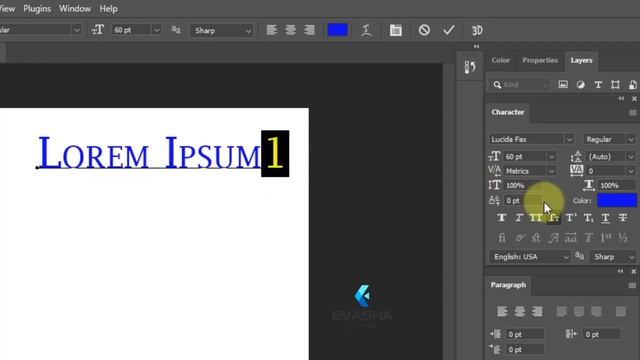This screenshot has width=640, height=360.
Task: Open the font size dropdown in options bar
Action: [156, 30]
